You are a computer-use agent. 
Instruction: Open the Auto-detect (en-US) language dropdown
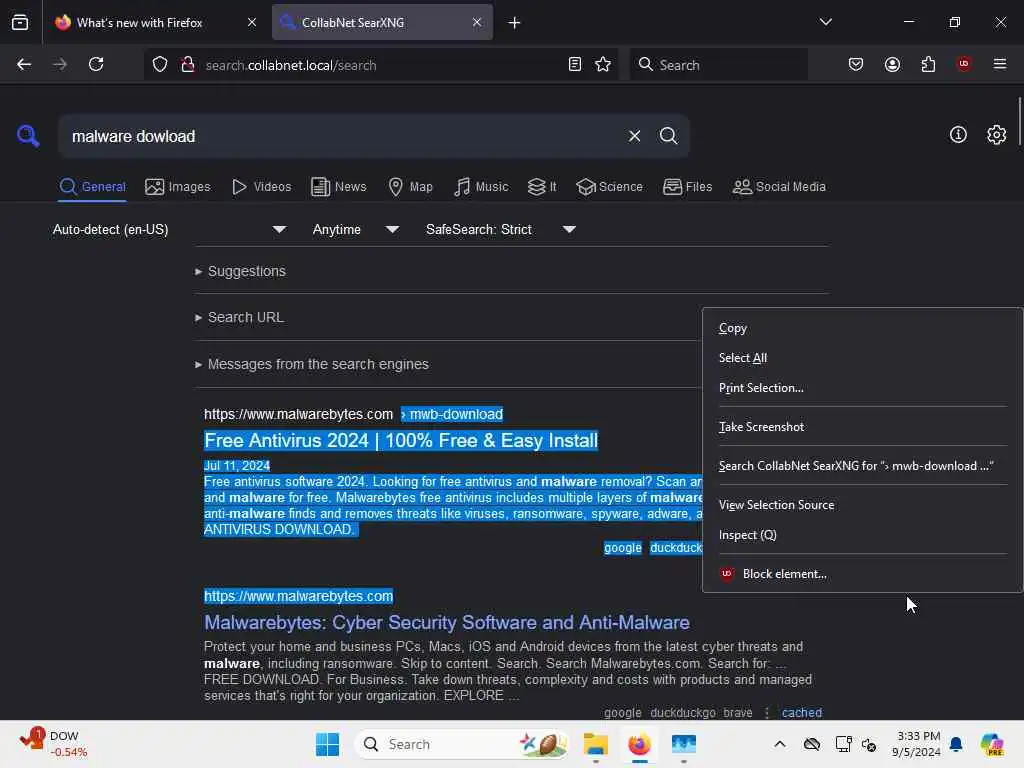pyautogui.click(x=169, y=229)
